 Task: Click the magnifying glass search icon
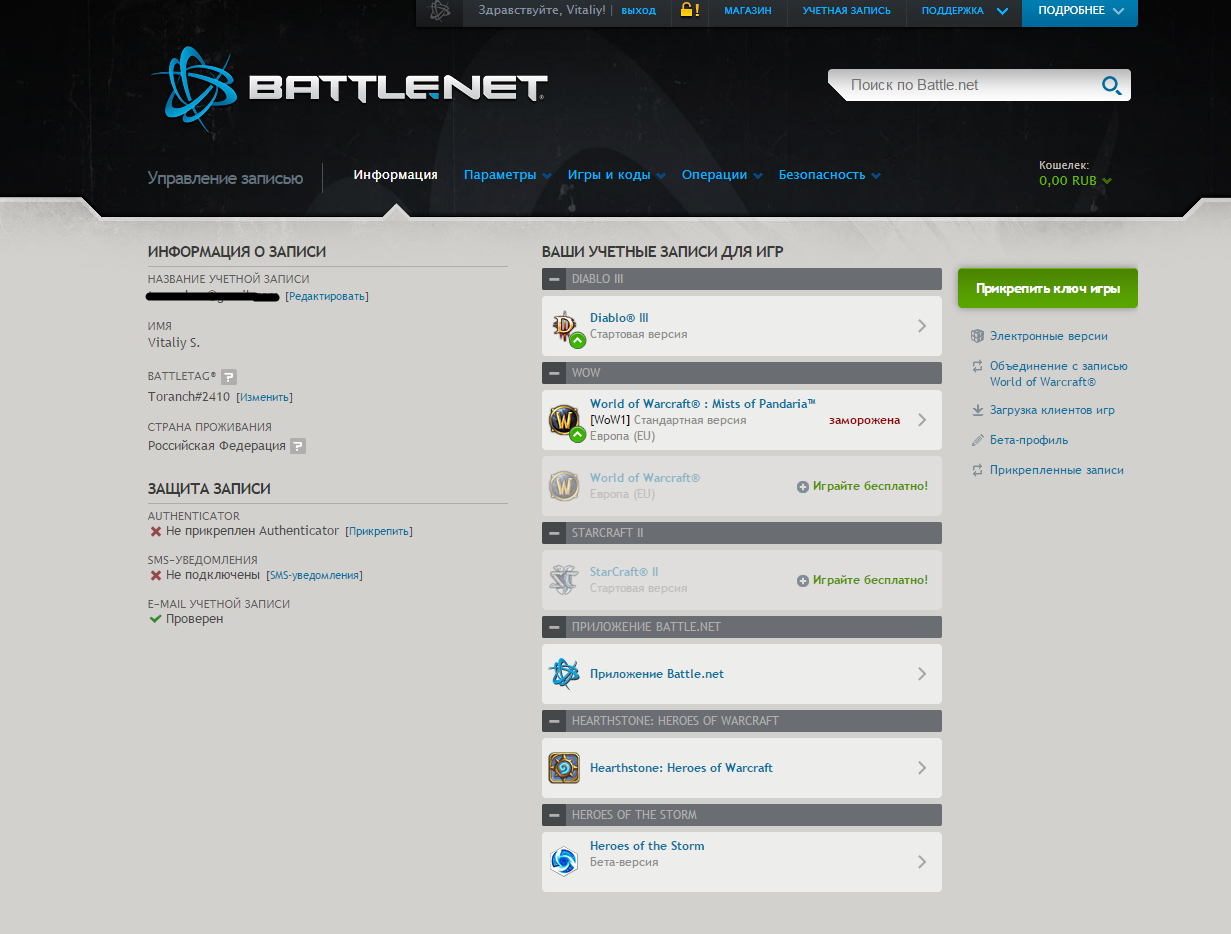pos(1111,86)
